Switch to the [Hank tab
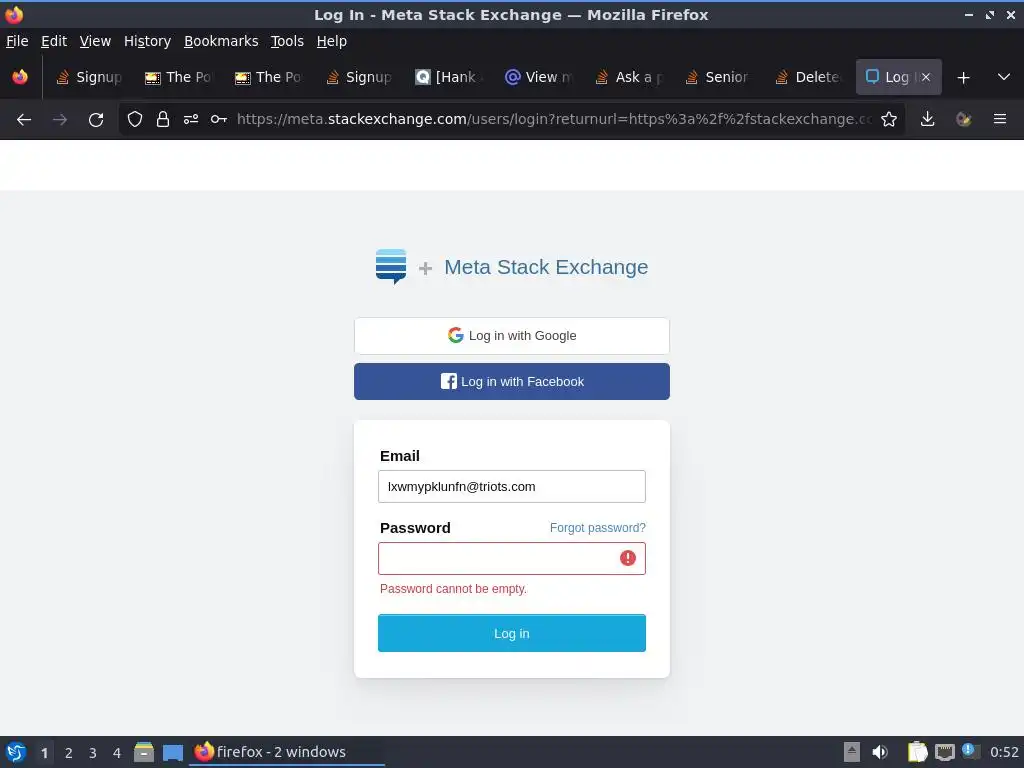Image resolution: width=1024 pixels, height=768 pixels. (449, 77)
